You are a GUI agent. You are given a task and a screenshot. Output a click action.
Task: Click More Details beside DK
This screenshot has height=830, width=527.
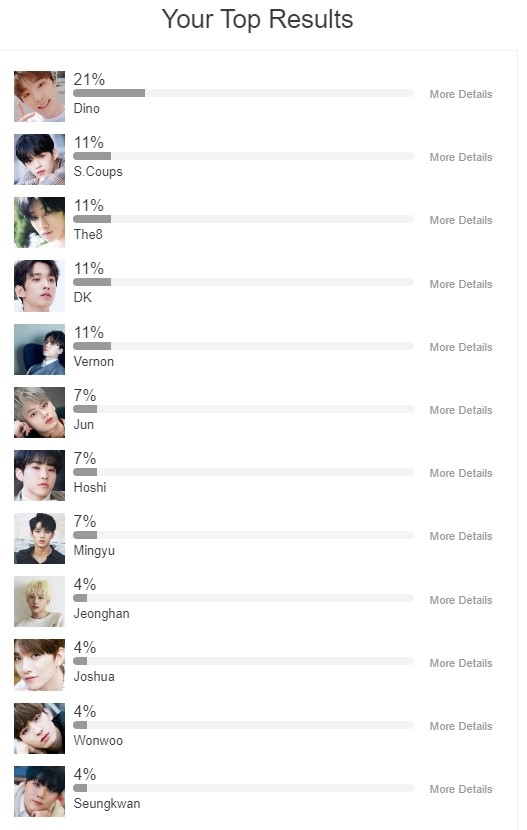pos(460,284)
